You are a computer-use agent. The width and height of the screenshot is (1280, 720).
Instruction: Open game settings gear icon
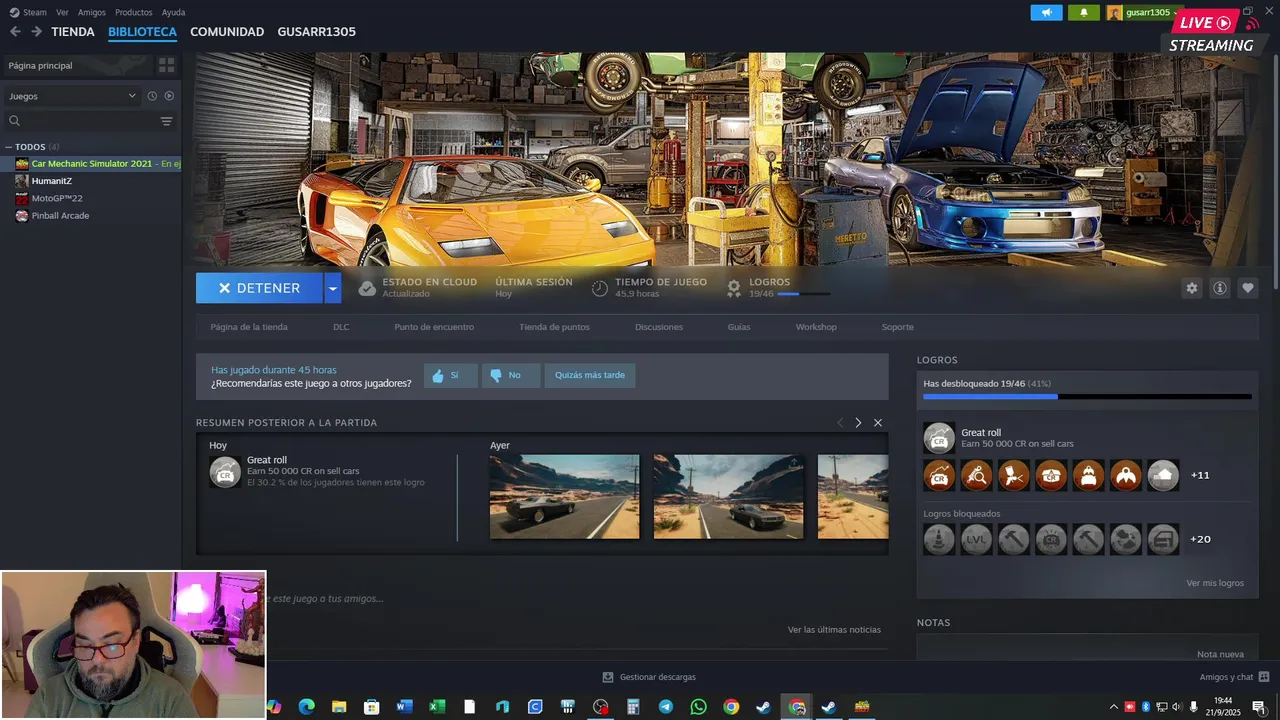point(1191,288)
